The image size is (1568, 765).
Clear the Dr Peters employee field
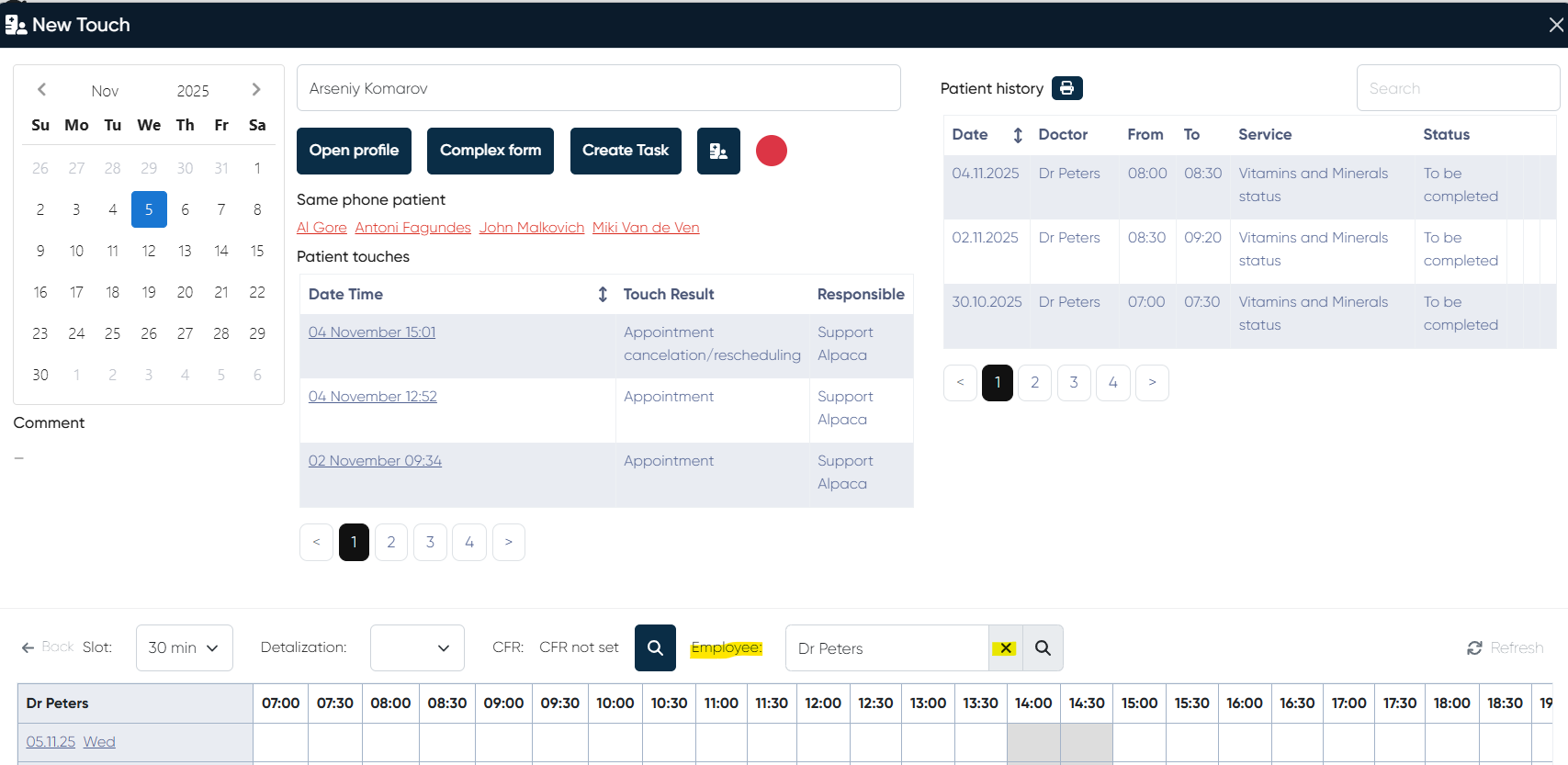coord(1006,648)
